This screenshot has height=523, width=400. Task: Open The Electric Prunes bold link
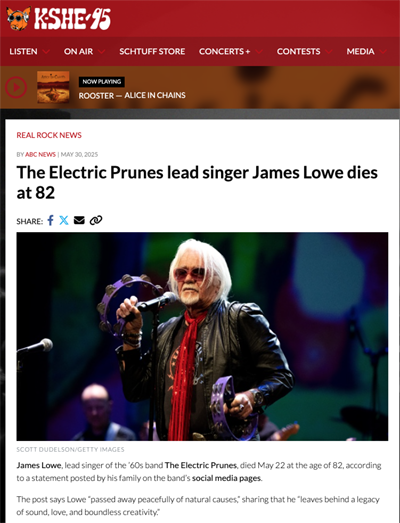pyautogui.click(x=201, y=465)
